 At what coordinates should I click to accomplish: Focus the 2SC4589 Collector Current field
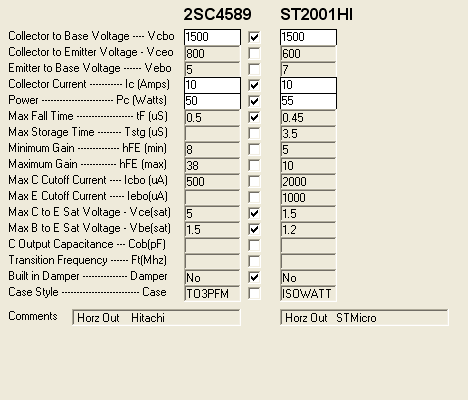(x=212, y=85)
